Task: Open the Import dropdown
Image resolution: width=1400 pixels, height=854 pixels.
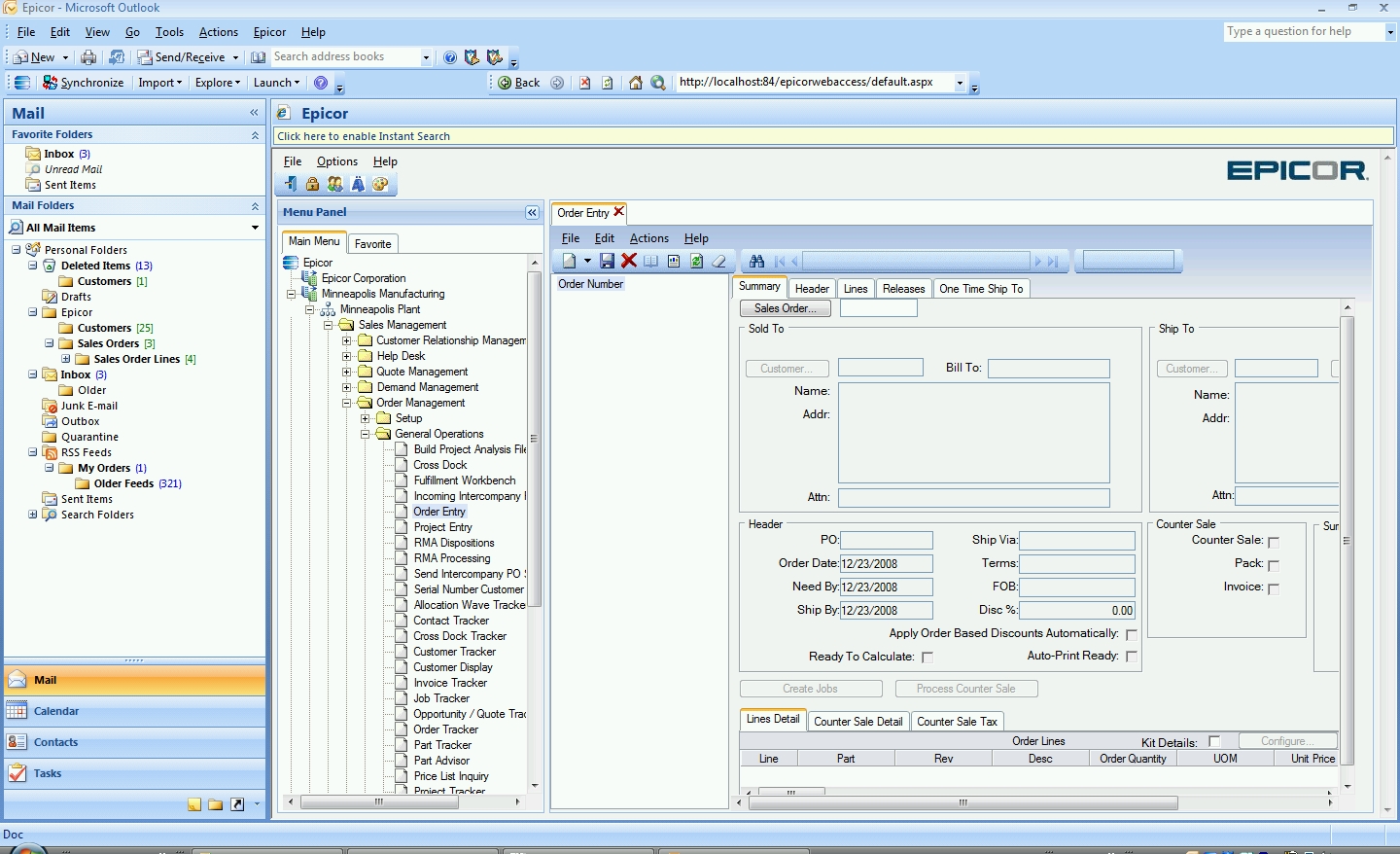Action: [160, 83]
